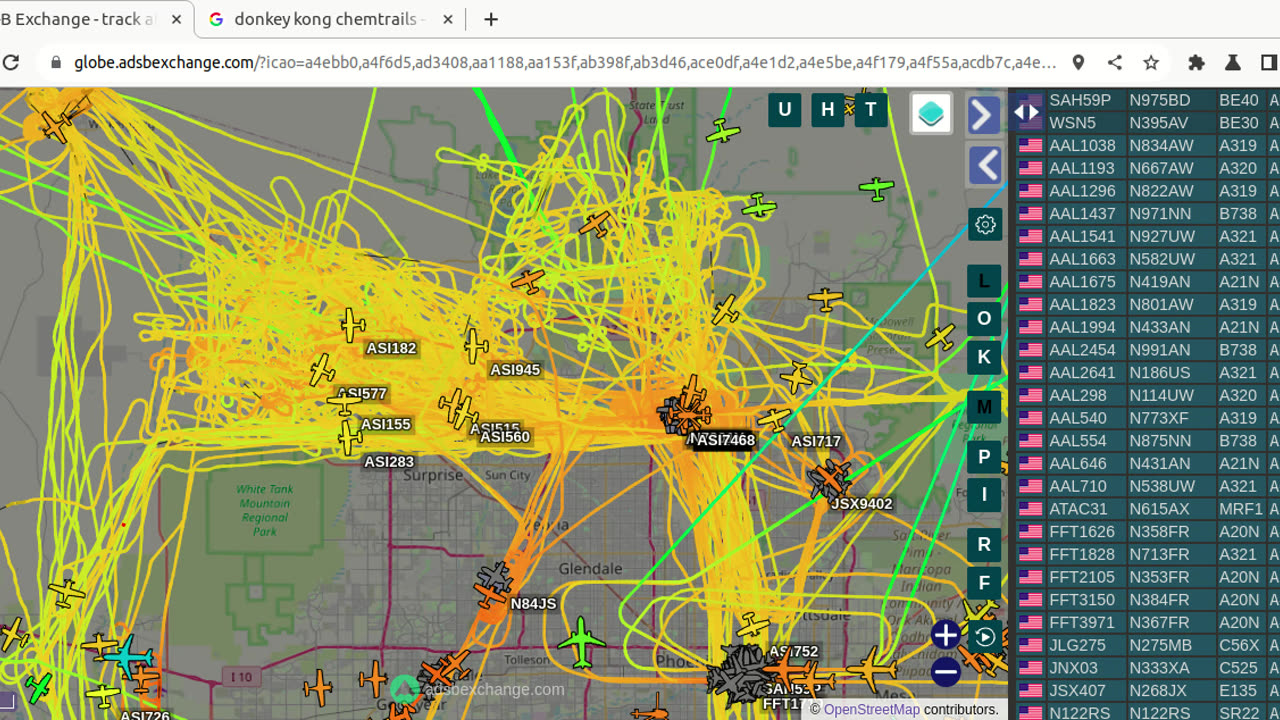Switch to donkey kong chemtrails tab
The width and height of the screenshot is (1280, 720).
click(x=330, y=19)
